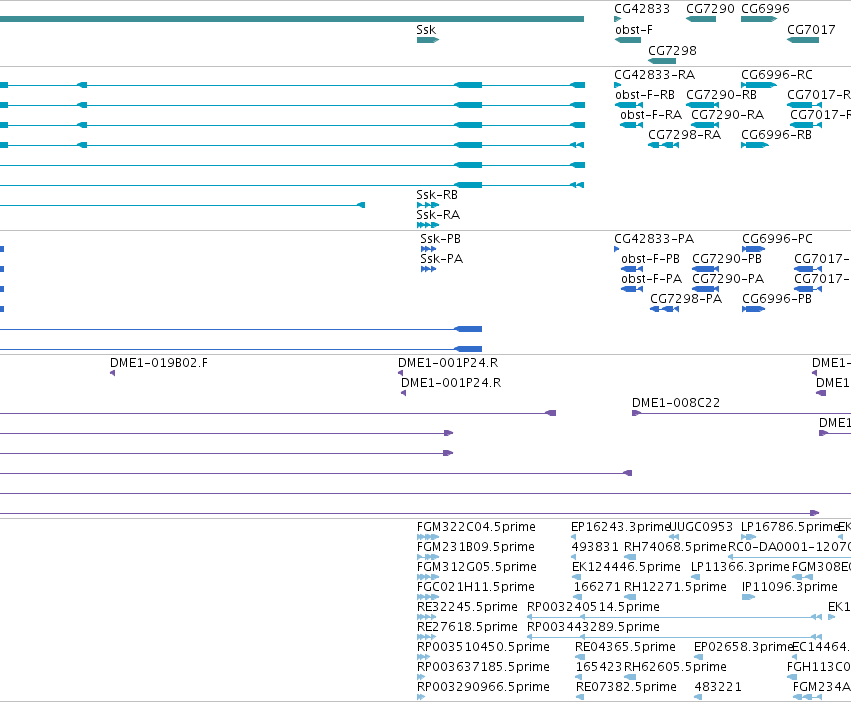Select EST RP003510450.5prime
This screenshot has height=702, width=851.
(483, 647)
